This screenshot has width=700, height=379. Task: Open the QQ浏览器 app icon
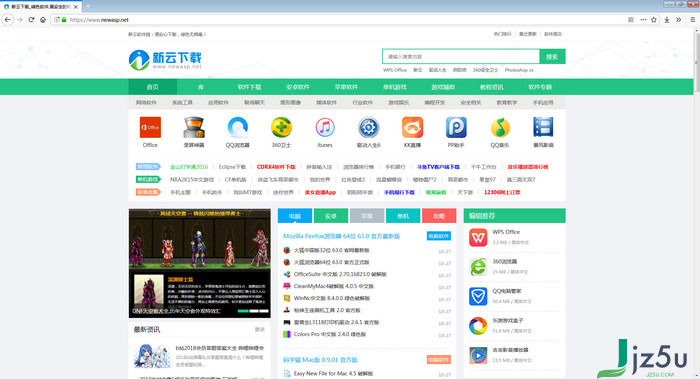[238, 127]
